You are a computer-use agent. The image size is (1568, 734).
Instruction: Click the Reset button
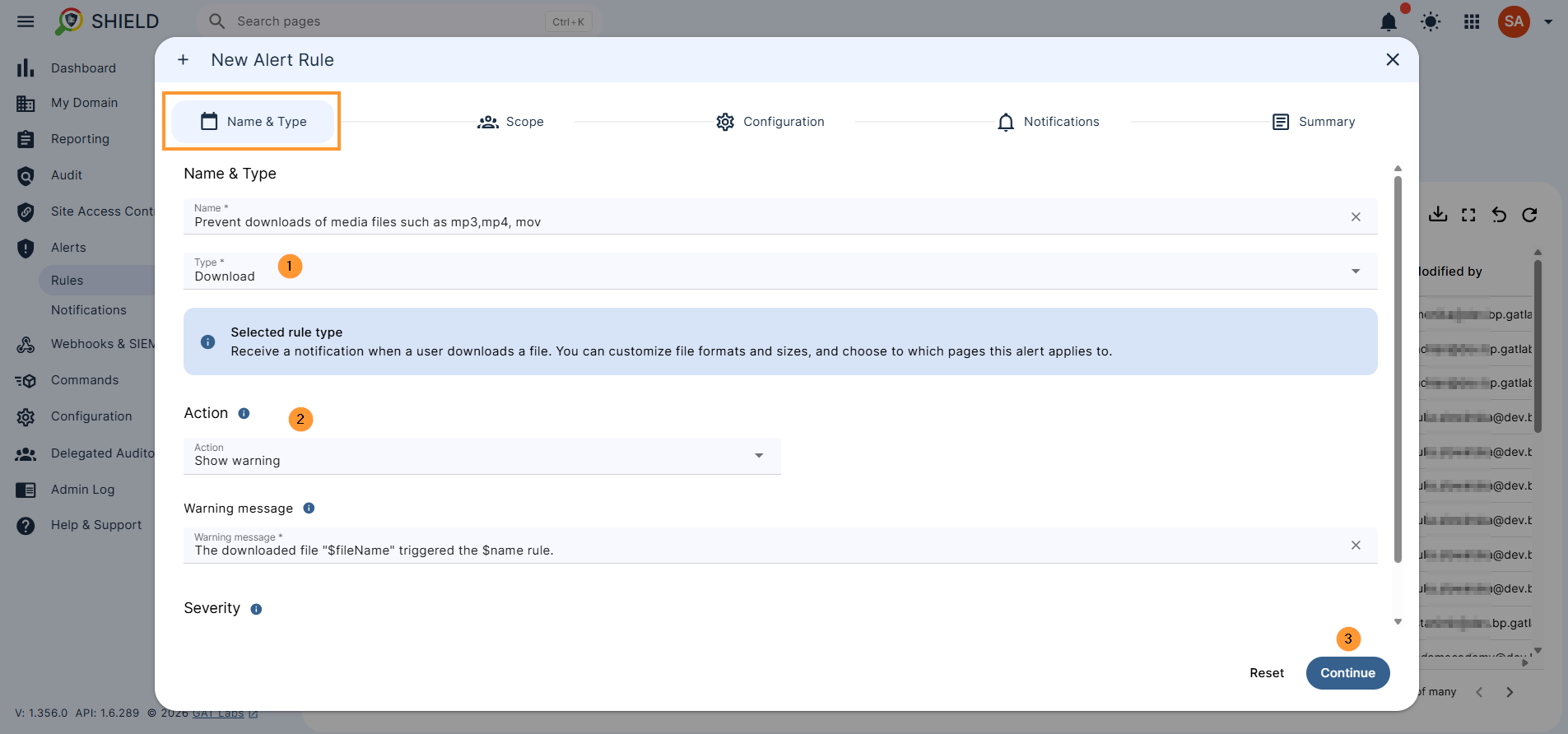tap(1267, 673)
